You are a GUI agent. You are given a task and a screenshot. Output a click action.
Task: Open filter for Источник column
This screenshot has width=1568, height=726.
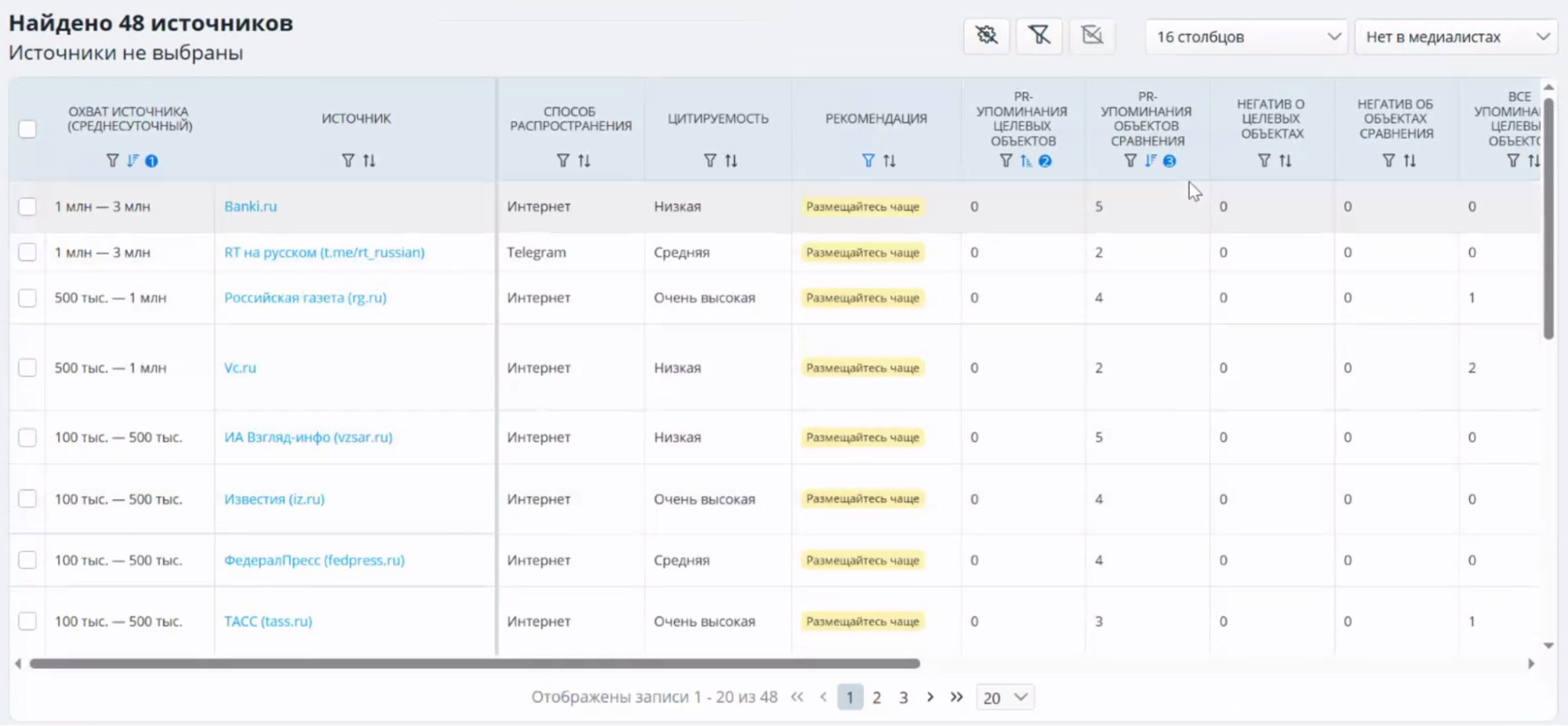(x=347, y=161)
